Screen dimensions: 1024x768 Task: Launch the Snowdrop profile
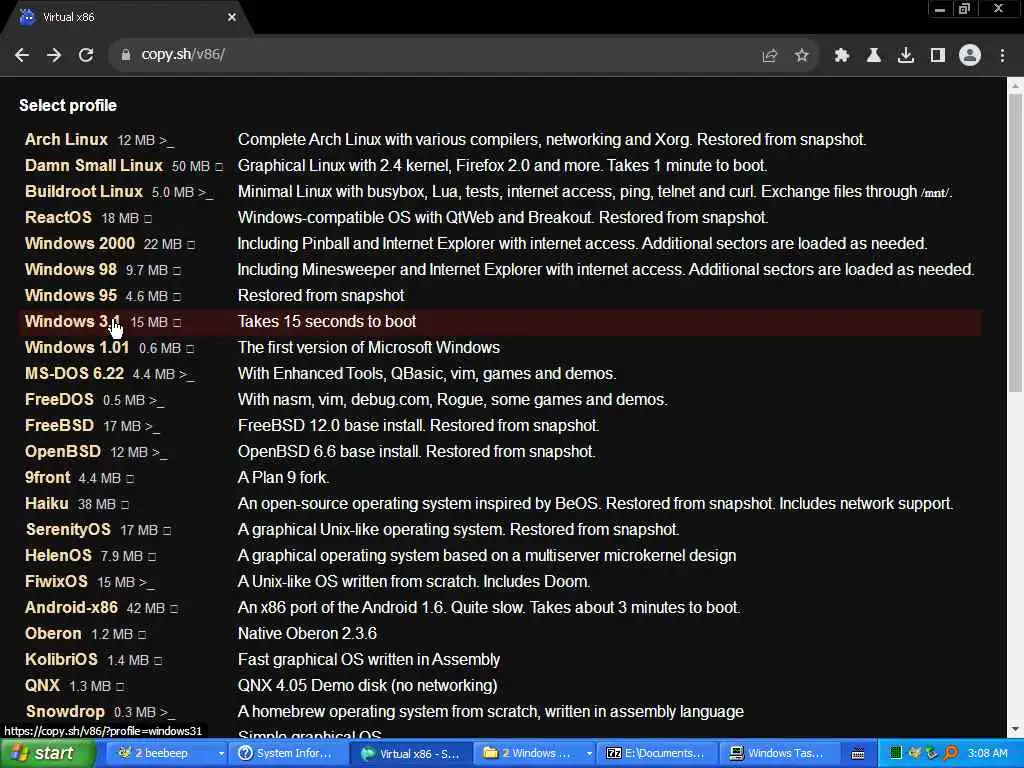click(x=65, y=712)
